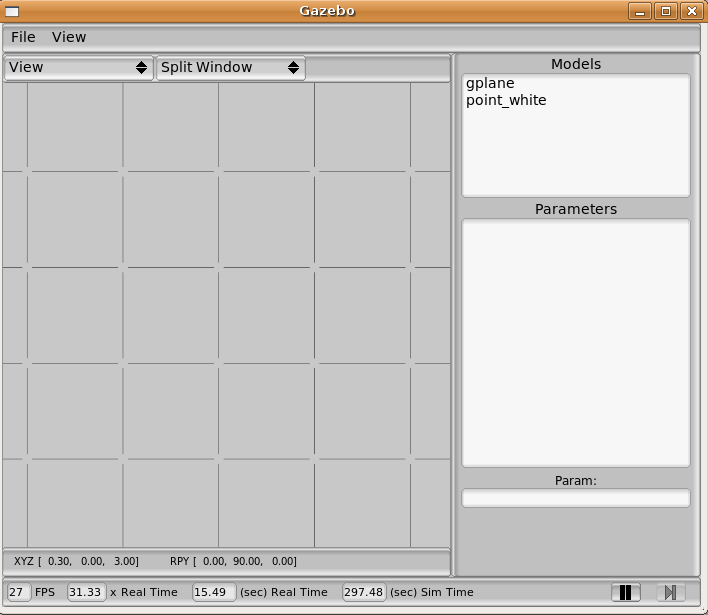
Task: Open the window menu icon in title bar
Action: coord(12,11)
